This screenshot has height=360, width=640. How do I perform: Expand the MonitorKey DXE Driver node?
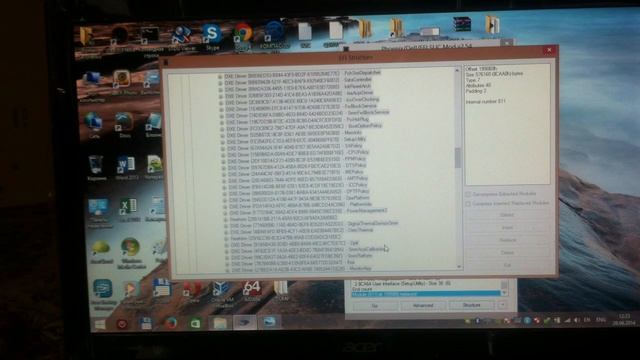coord(227,270)
